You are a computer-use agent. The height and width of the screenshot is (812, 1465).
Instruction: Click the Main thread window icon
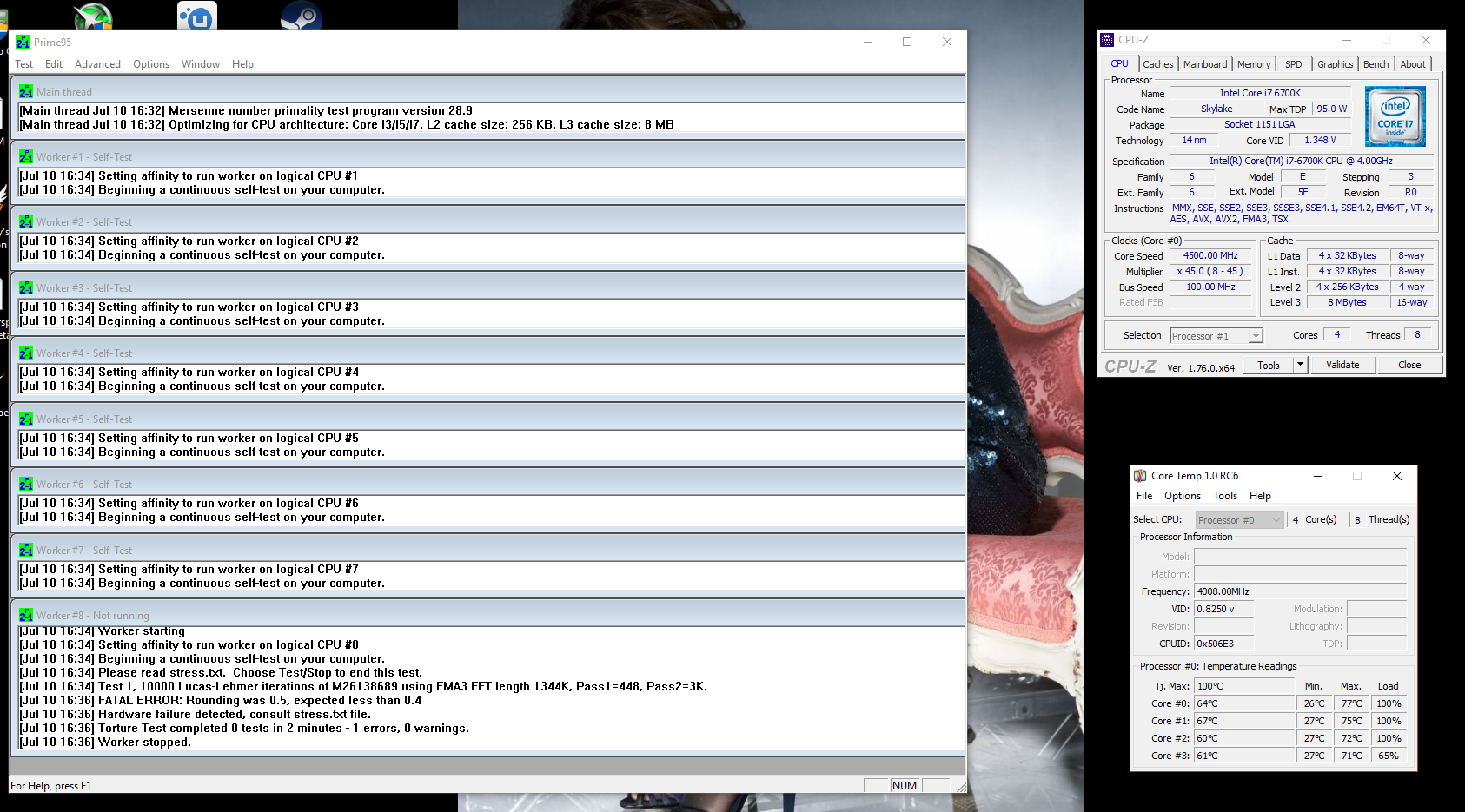[x=26, y=91]
